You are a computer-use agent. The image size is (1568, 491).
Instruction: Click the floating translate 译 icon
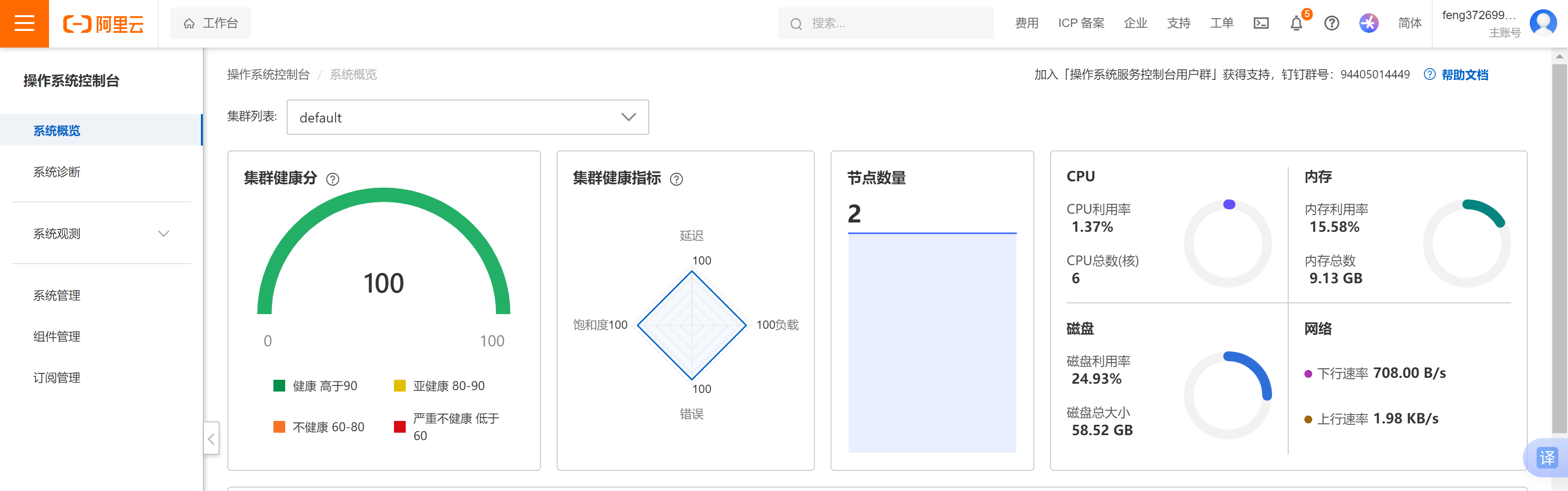point(1547,457)
